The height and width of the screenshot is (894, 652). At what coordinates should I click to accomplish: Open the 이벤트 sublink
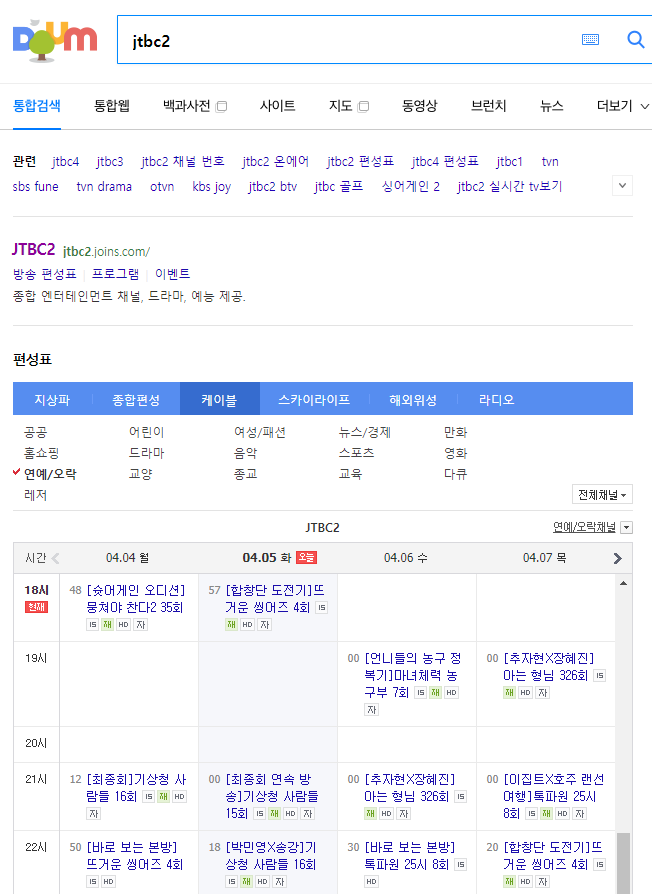[172, 274]
